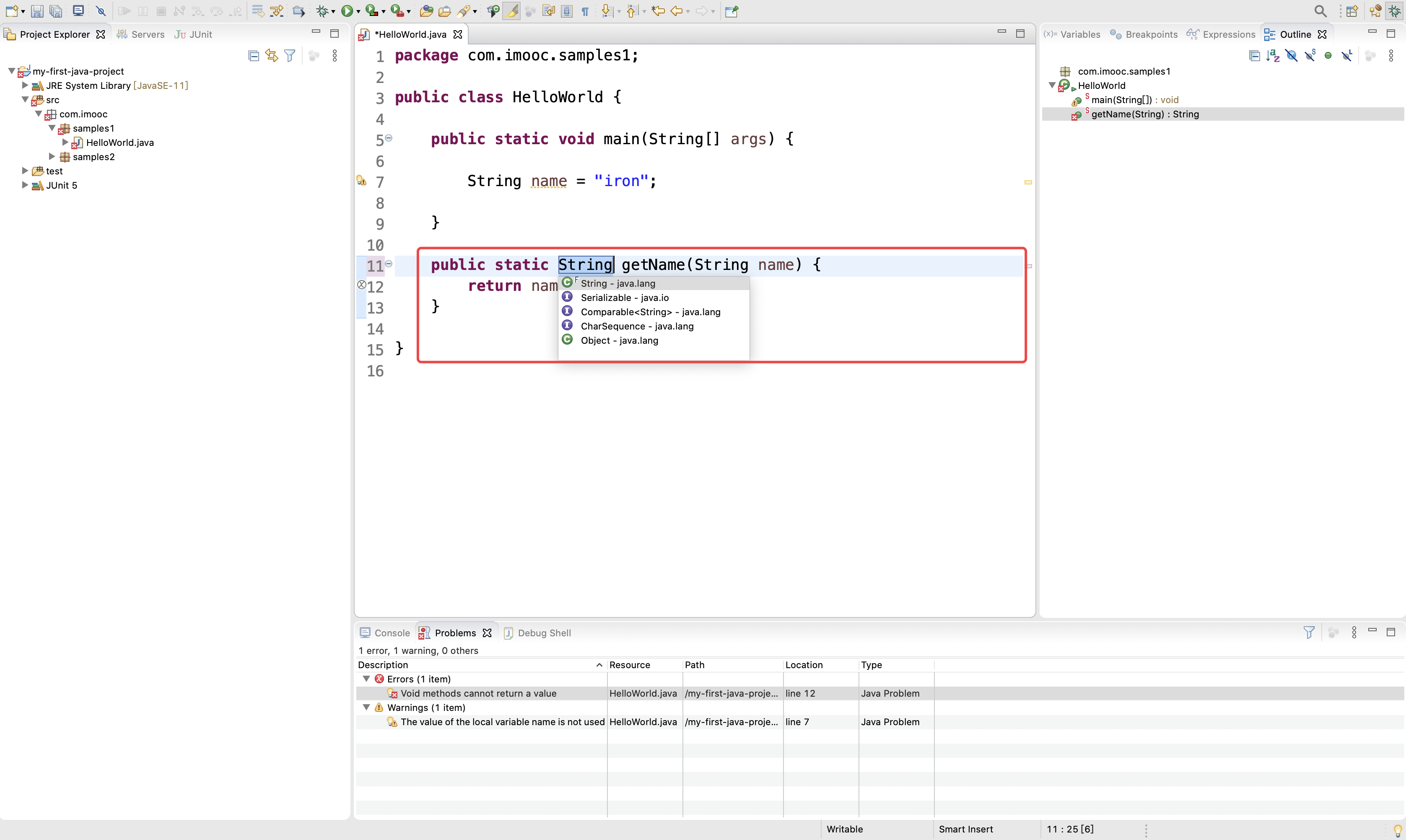The height and width of the screenshot is (840, 1406).
Task: Click the error marker beside line 12
Action: point(362,285)
